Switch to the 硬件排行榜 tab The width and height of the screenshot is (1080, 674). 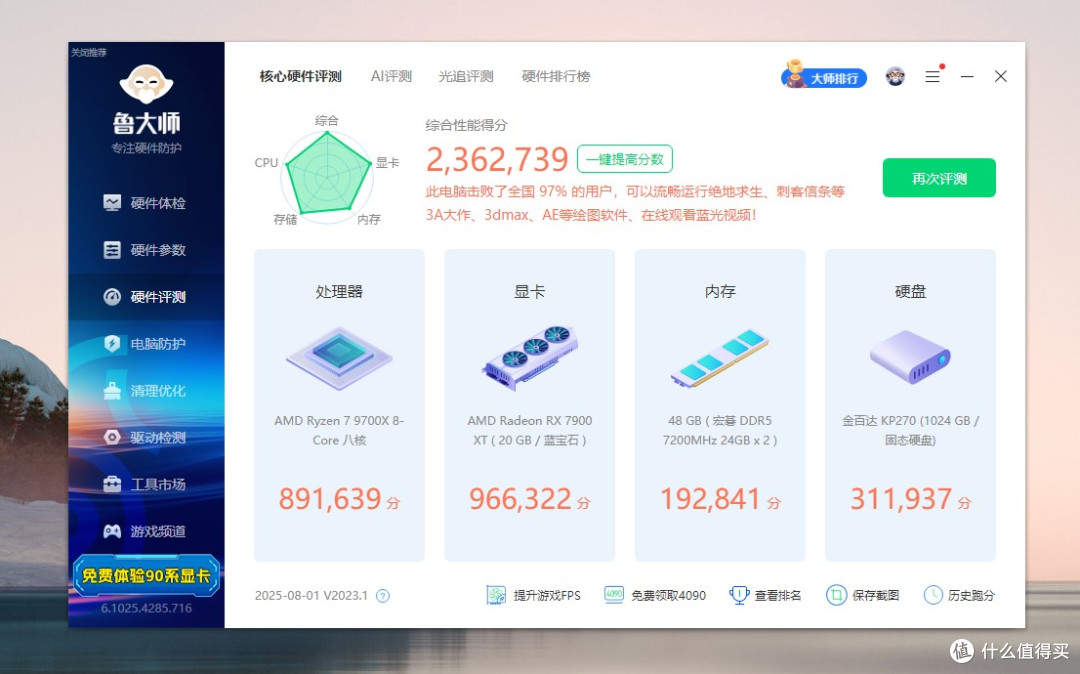(556, 76)
